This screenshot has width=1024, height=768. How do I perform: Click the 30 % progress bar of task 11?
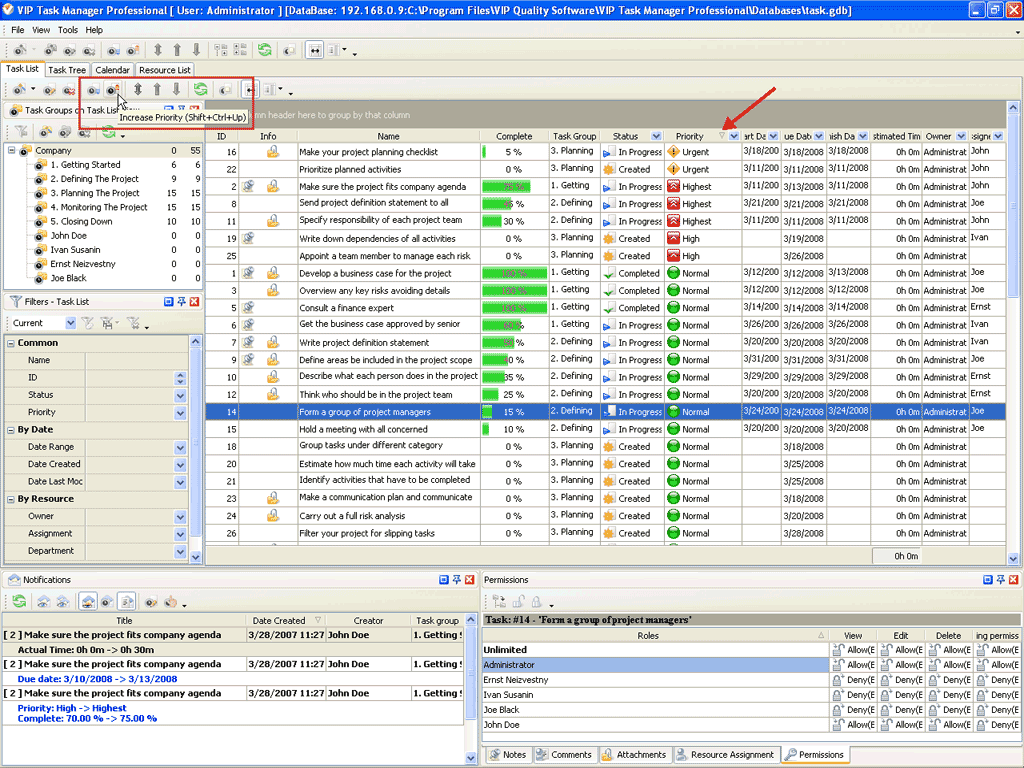pos(514,221)
